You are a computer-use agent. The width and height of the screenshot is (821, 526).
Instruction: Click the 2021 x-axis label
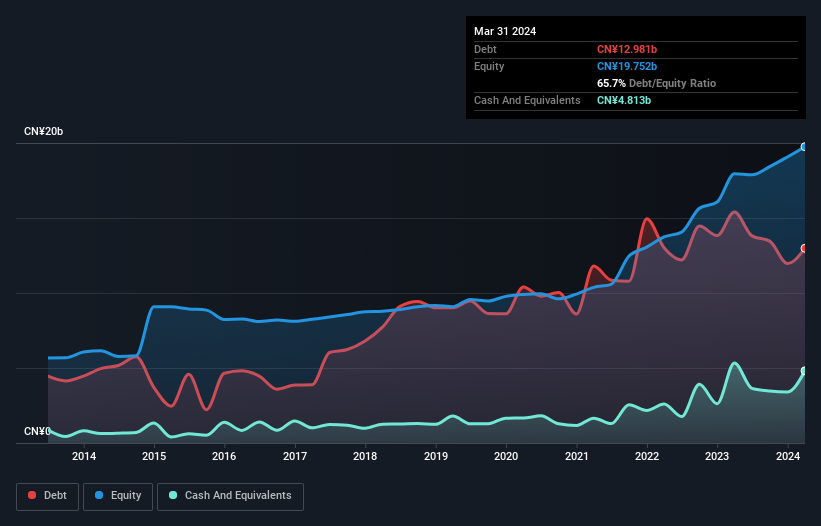pyautogui.click(x=576, y=456)
